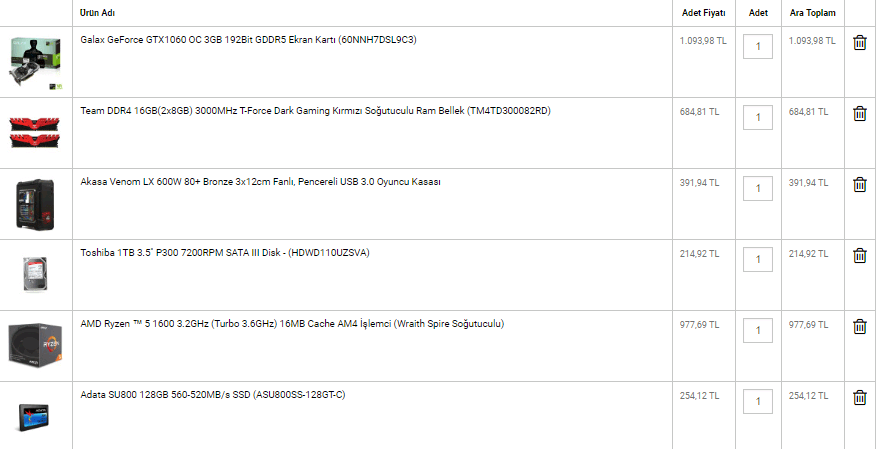
Task: Click the Toshiba 1TB P300 product name
Action: [x=225, y=253]
